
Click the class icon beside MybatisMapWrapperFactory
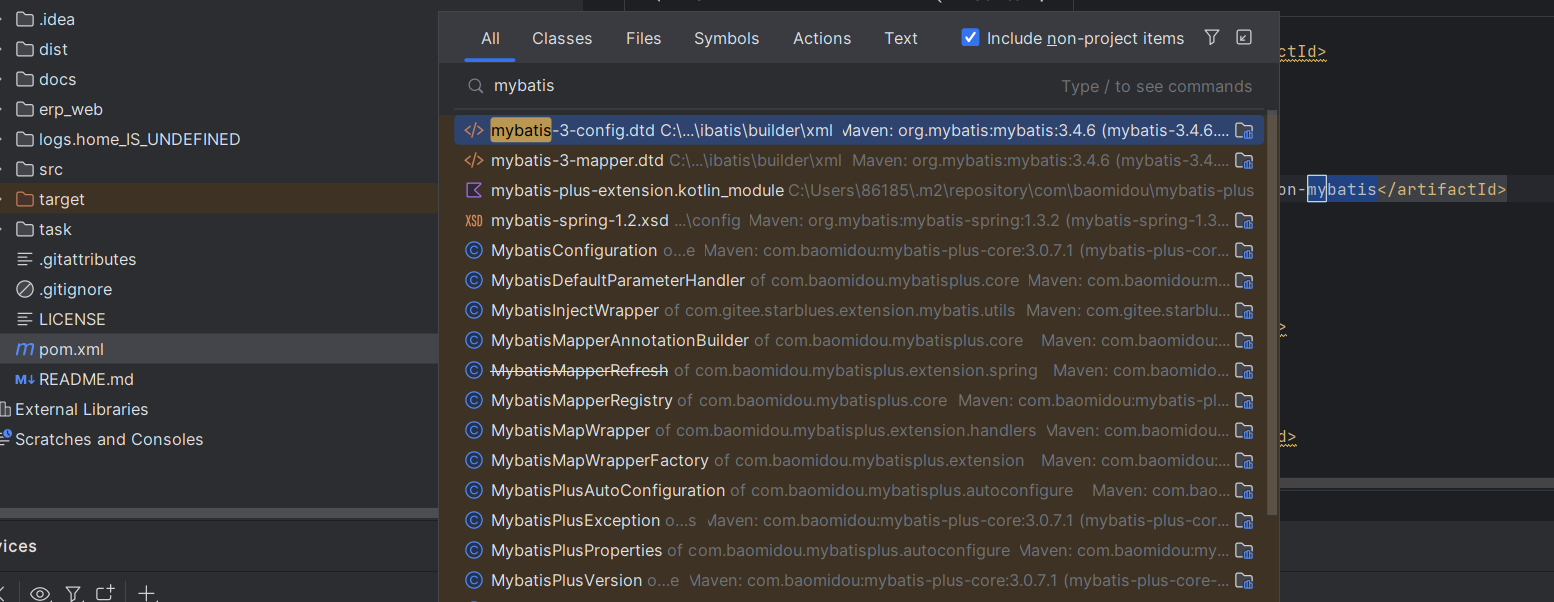click(x=474, y=460)
